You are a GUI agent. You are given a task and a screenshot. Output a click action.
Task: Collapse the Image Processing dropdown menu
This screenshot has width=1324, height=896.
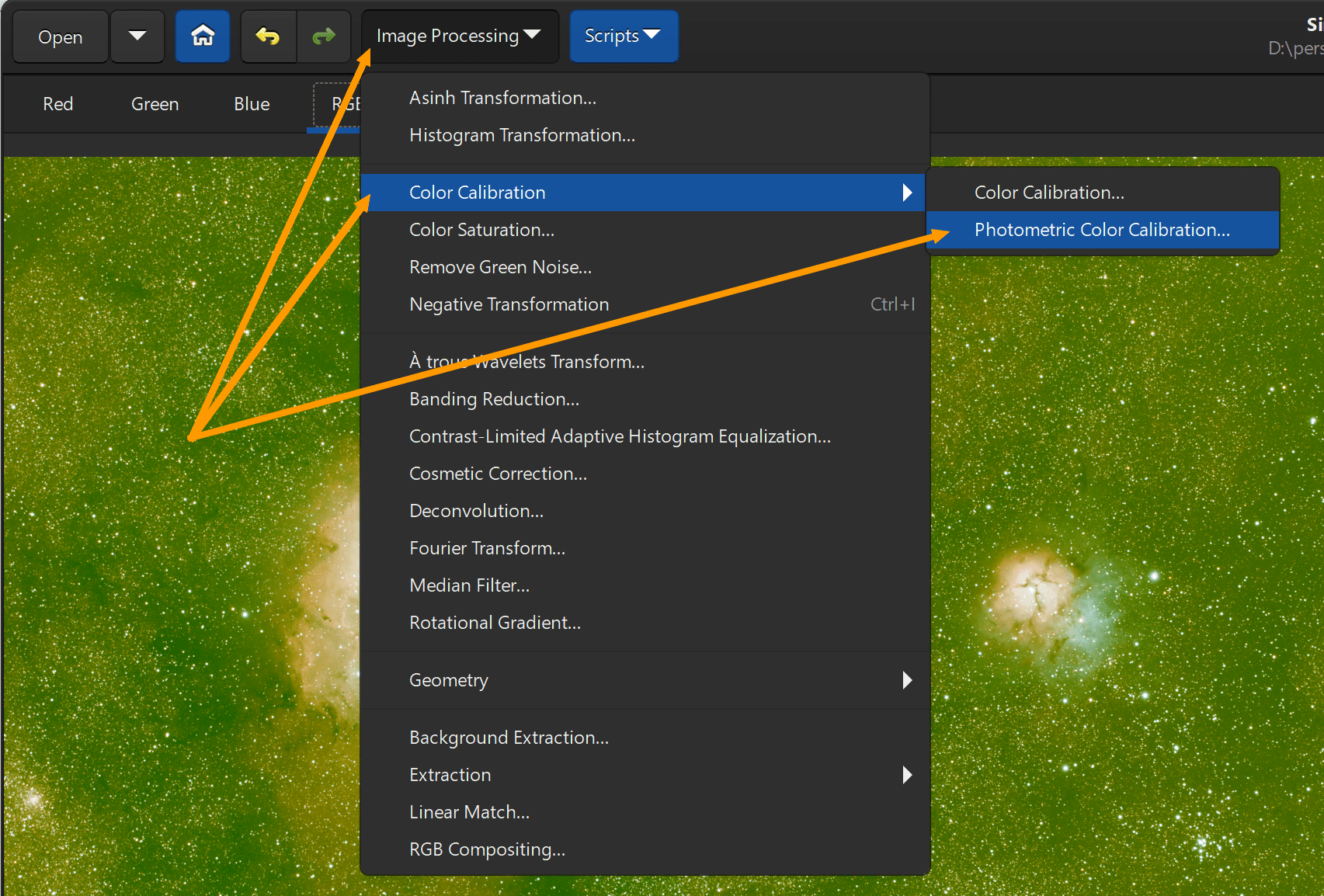point(459,36)
